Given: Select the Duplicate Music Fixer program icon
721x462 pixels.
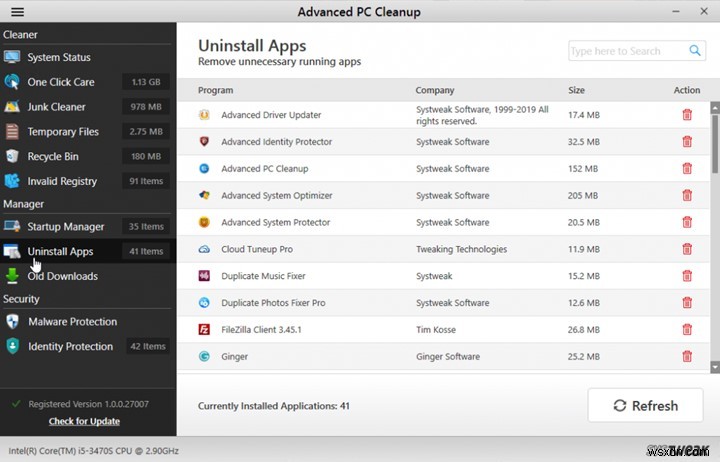Looking at the screenshot, I should (204, 276).
